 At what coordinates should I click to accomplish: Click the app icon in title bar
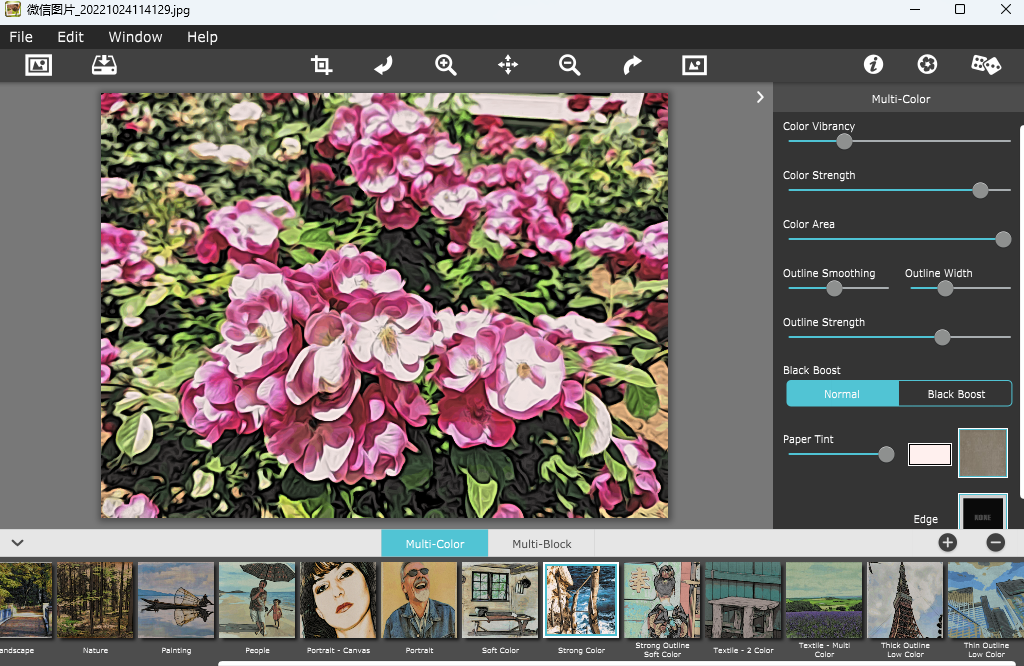pos(13,9)
